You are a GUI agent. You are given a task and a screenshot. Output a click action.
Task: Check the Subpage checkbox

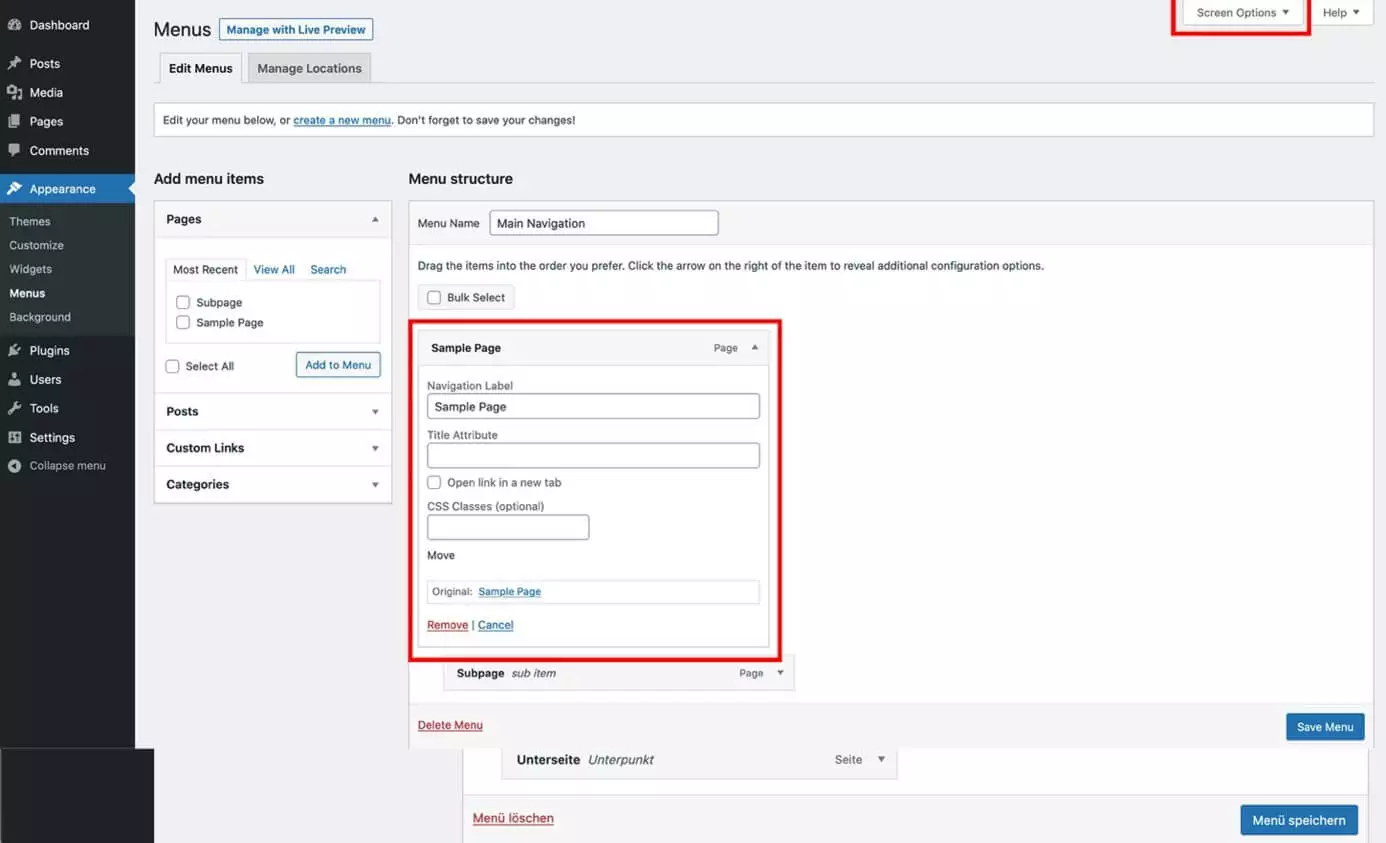point(183,302)
